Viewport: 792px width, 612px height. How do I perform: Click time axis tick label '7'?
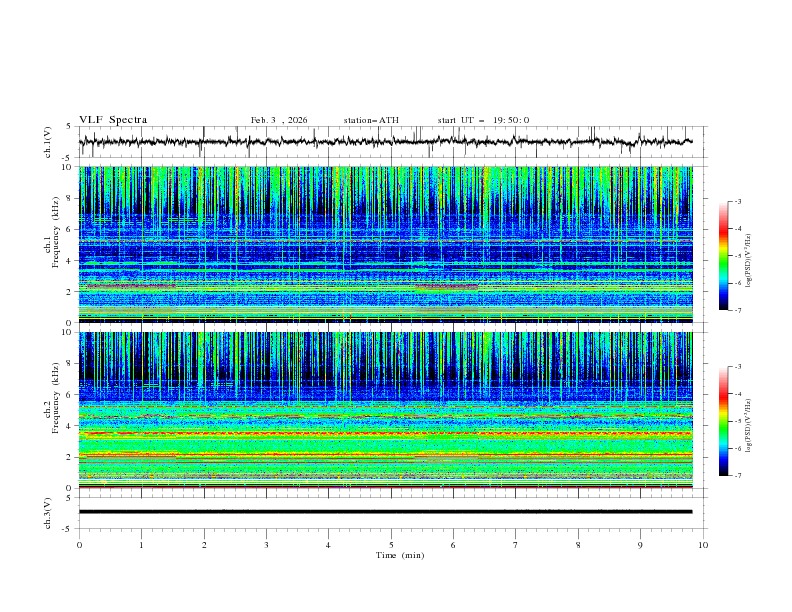516,545
